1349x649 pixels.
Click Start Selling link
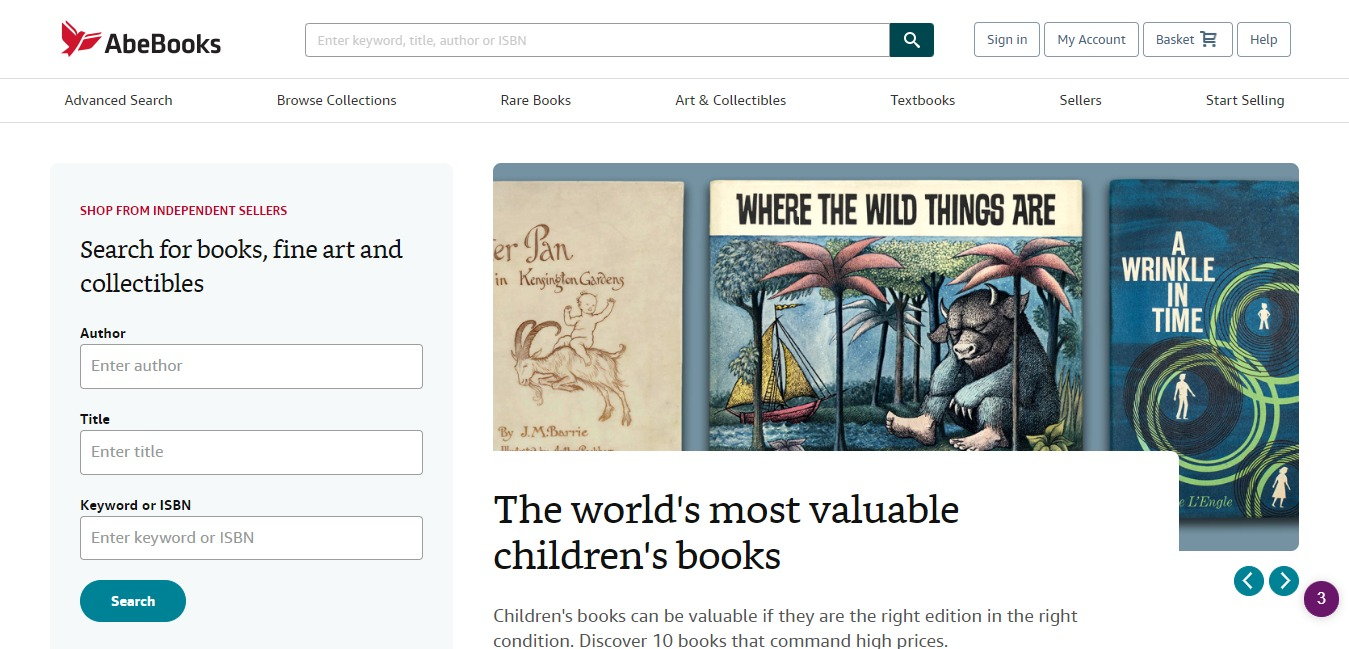(1245, 100)
